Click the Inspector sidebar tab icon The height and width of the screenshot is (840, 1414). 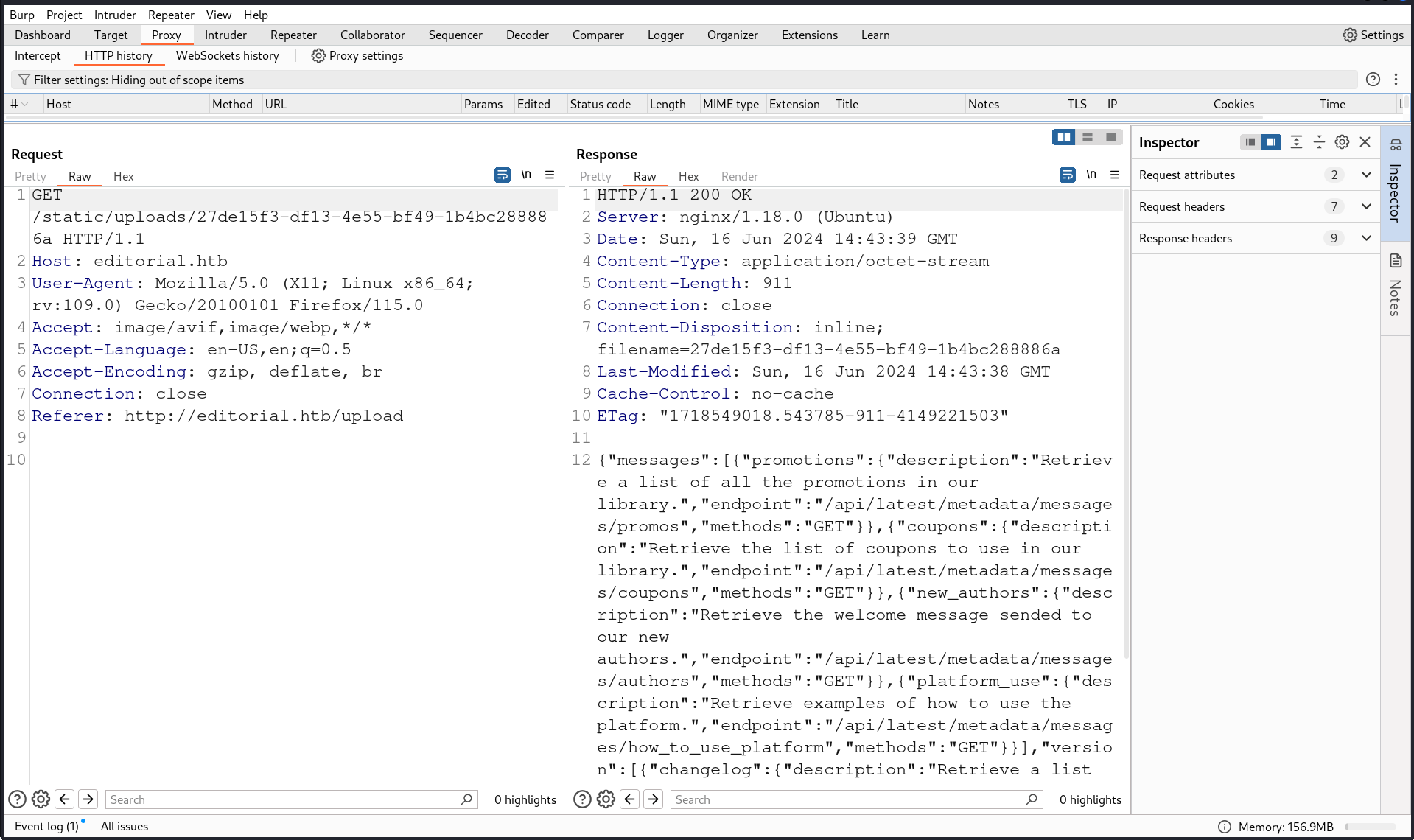1396,145
